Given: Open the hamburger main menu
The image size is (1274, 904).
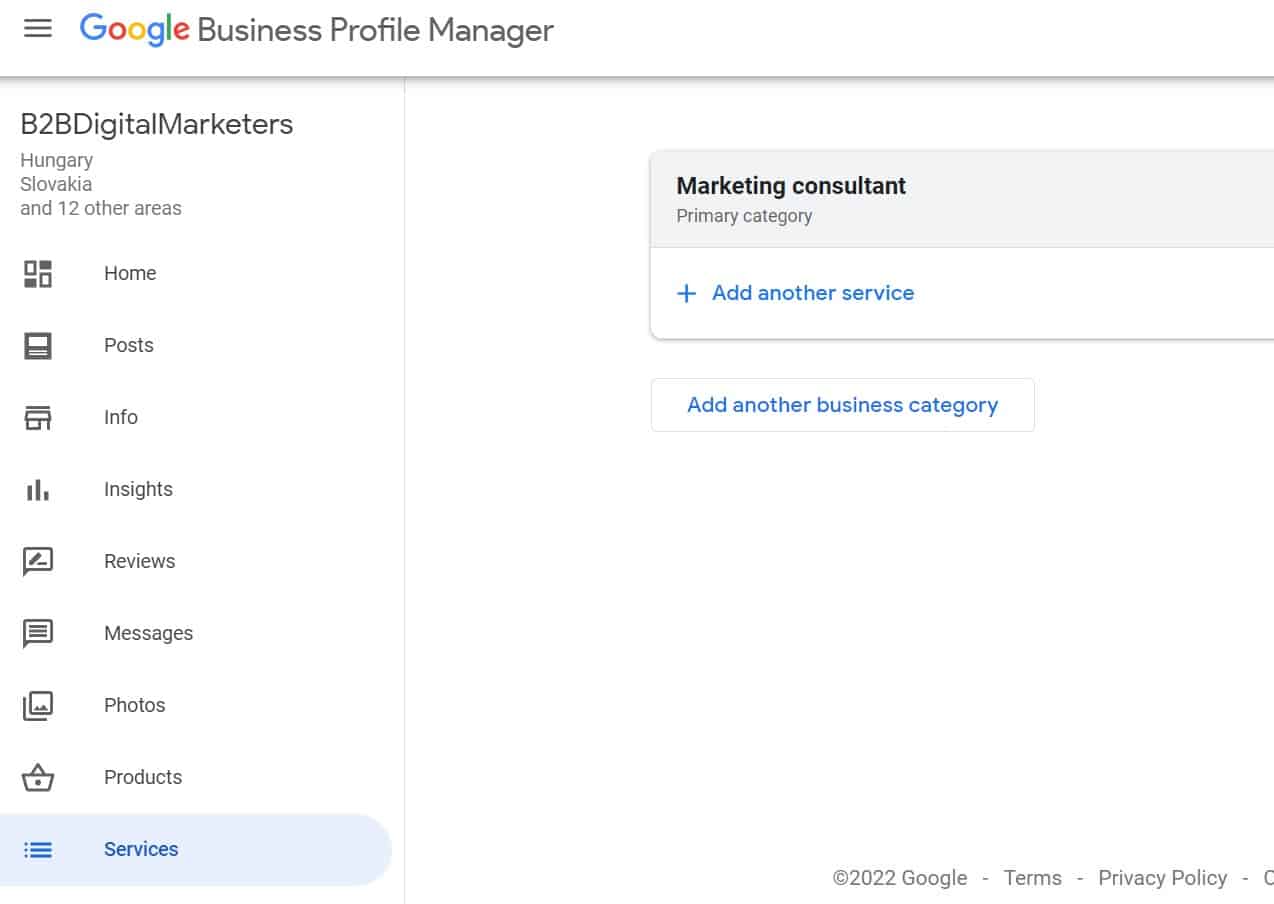Looking at the screenshot, I should click(x=38, y=28).
